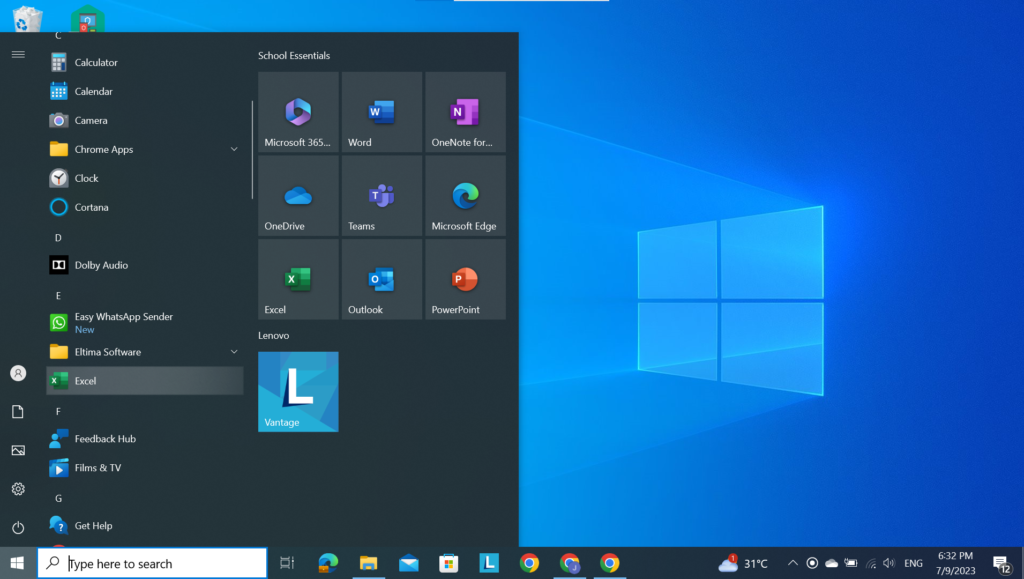Launch Word from School Essentials tiles

pyautogui.click(x=381, y=112)
